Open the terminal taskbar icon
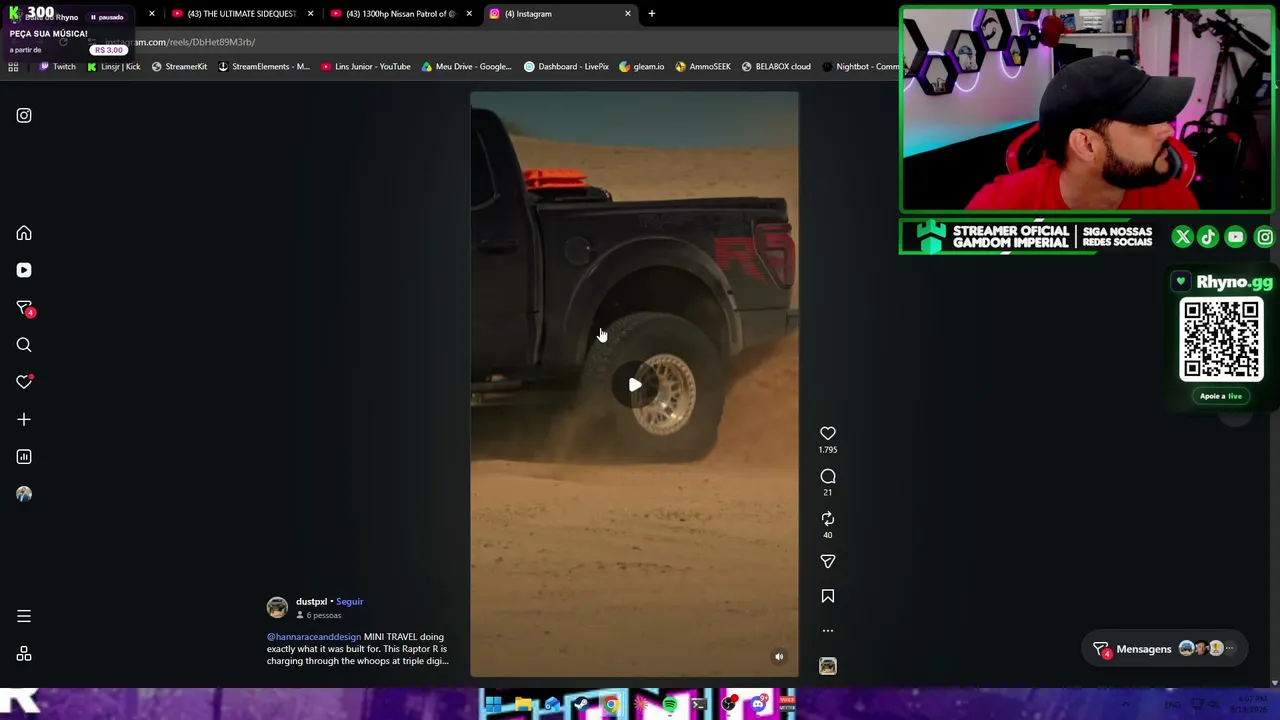 699,705
